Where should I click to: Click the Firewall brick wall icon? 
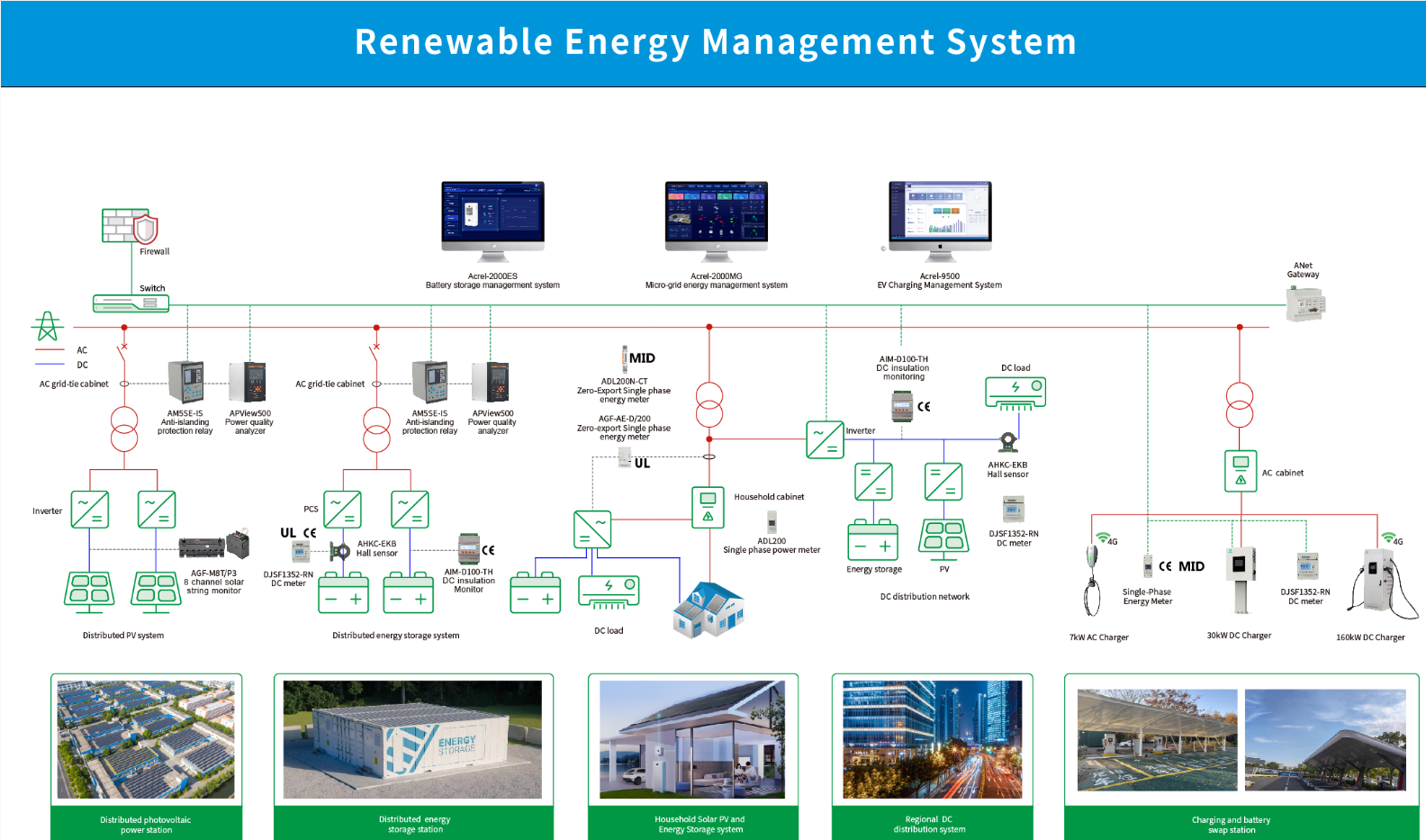point(130,226)
